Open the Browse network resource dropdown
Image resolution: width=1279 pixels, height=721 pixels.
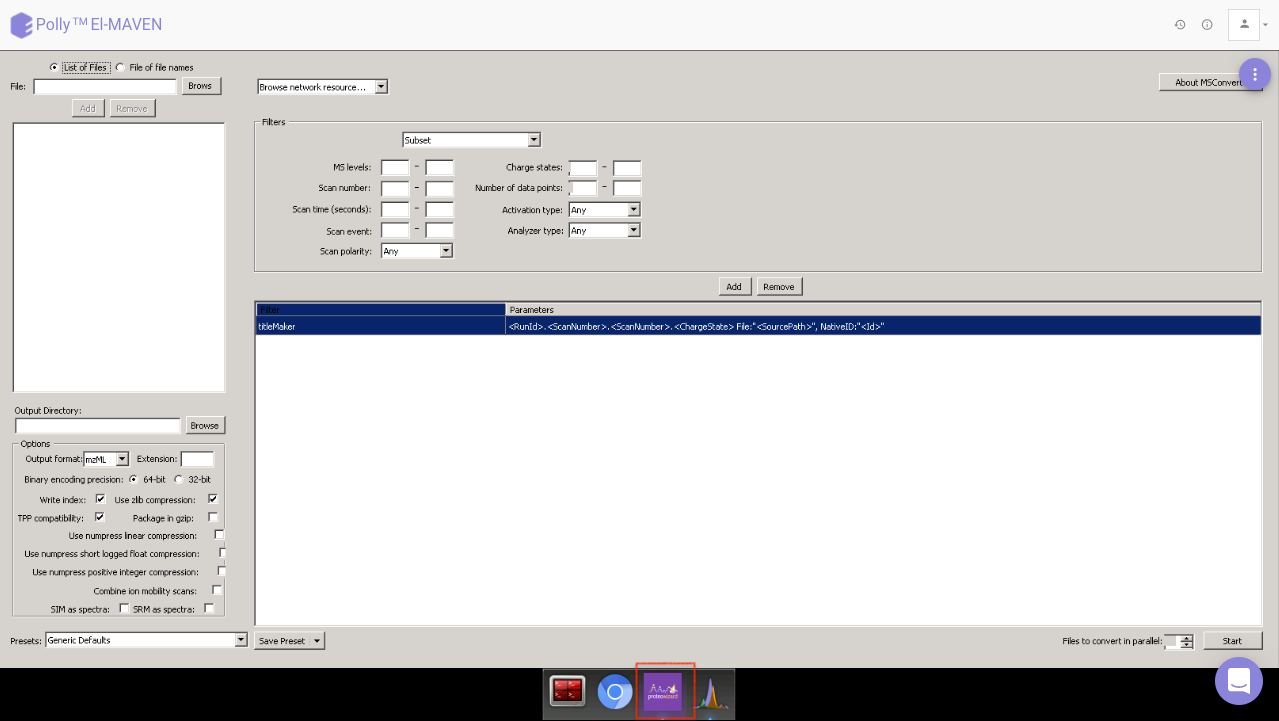pos(322,87)
